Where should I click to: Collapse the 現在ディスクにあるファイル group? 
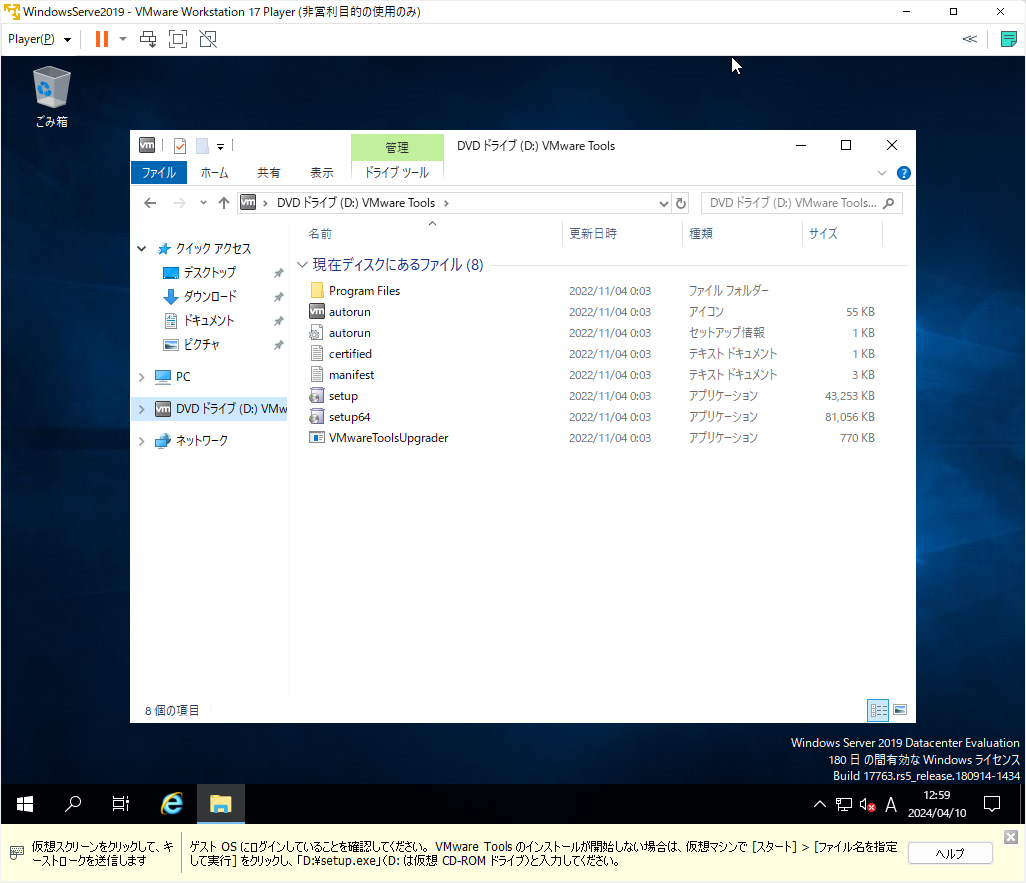point(302,265)
